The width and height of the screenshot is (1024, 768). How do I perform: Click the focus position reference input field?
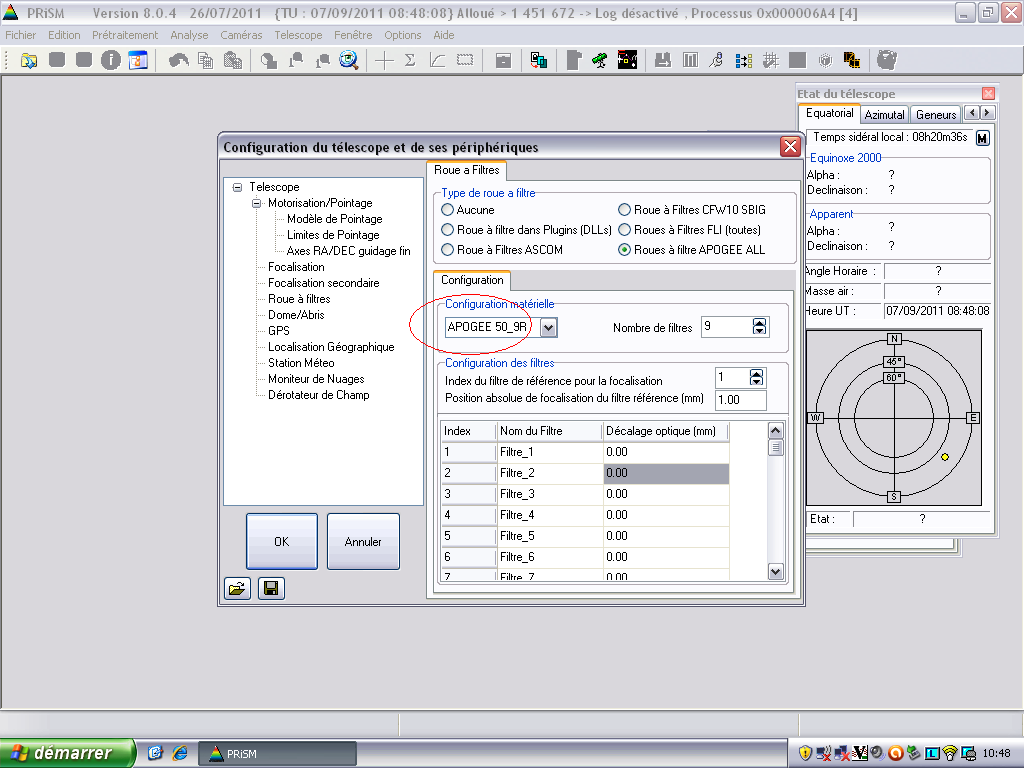click(740, 400)
